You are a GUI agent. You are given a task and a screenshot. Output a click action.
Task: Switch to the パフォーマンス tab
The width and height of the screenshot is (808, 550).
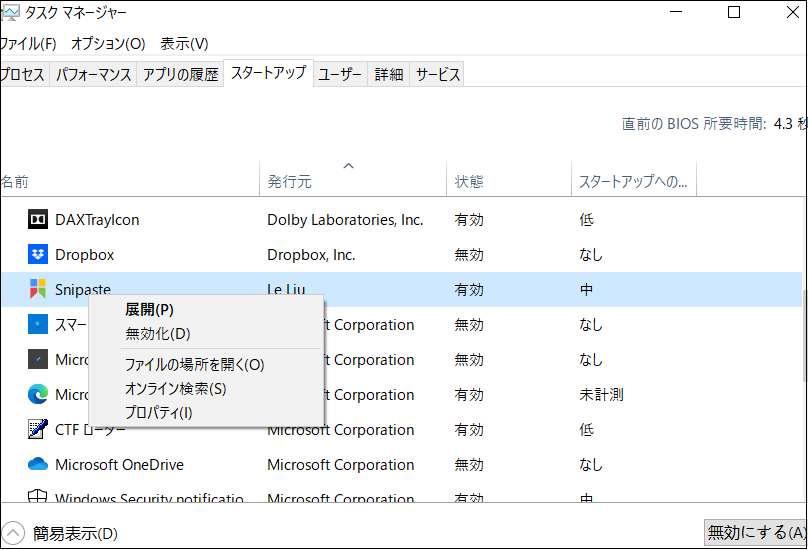94,75
